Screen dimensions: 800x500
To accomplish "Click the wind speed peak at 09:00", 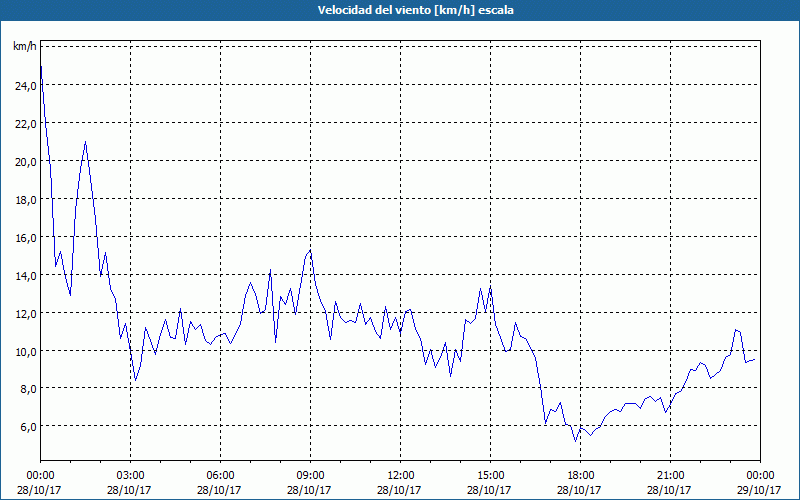I will coord(310,250).
